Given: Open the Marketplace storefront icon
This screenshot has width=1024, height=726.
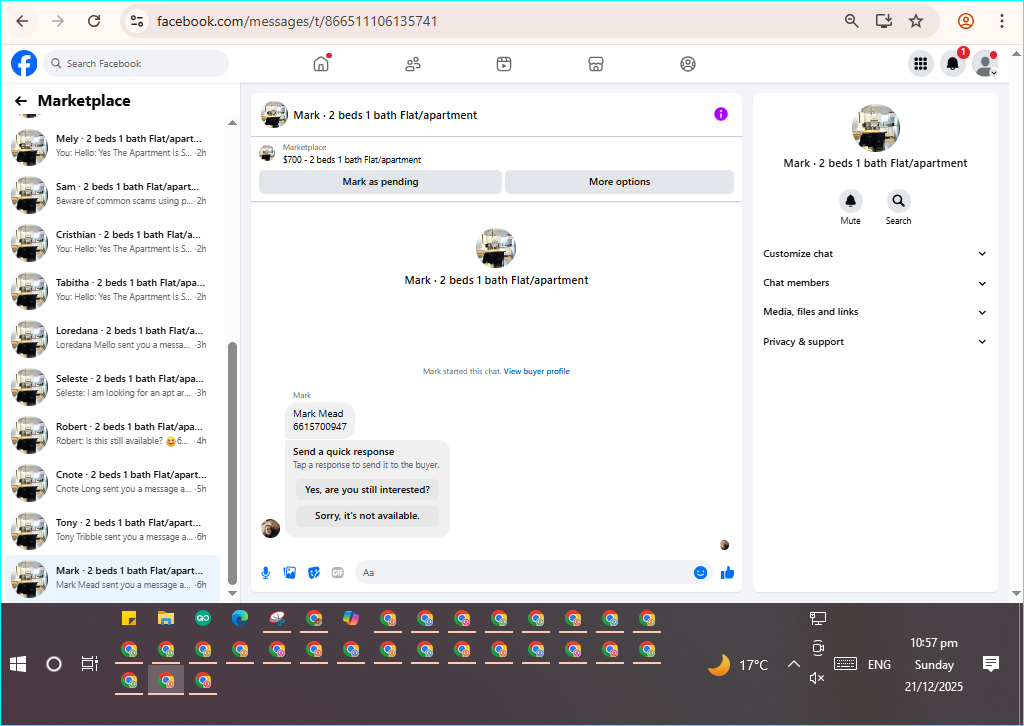Looking at the screenshot, I should pyautogui.click(x=596, y=64).
